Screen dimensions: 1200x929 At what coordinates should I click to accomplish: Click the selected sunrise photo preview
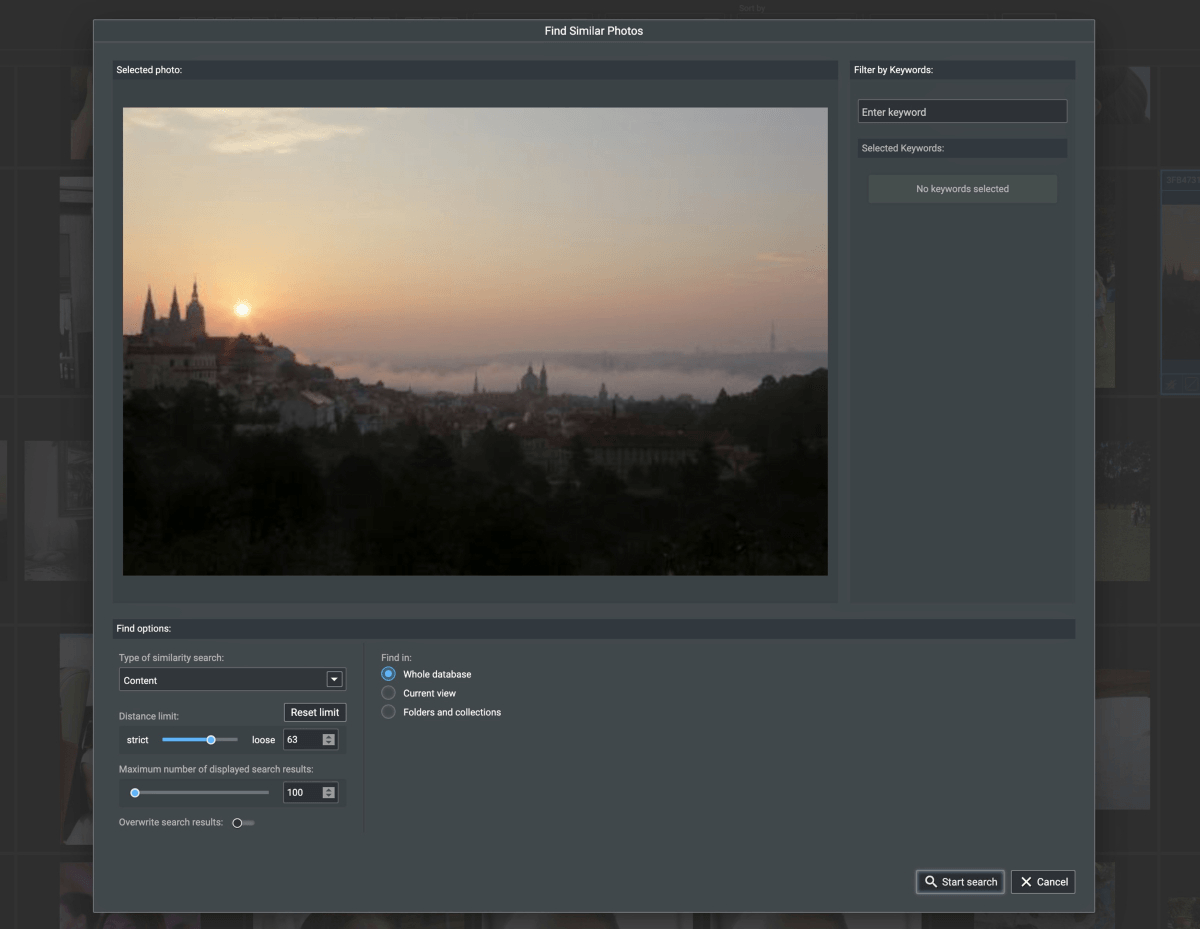click(x=474, y=341)
